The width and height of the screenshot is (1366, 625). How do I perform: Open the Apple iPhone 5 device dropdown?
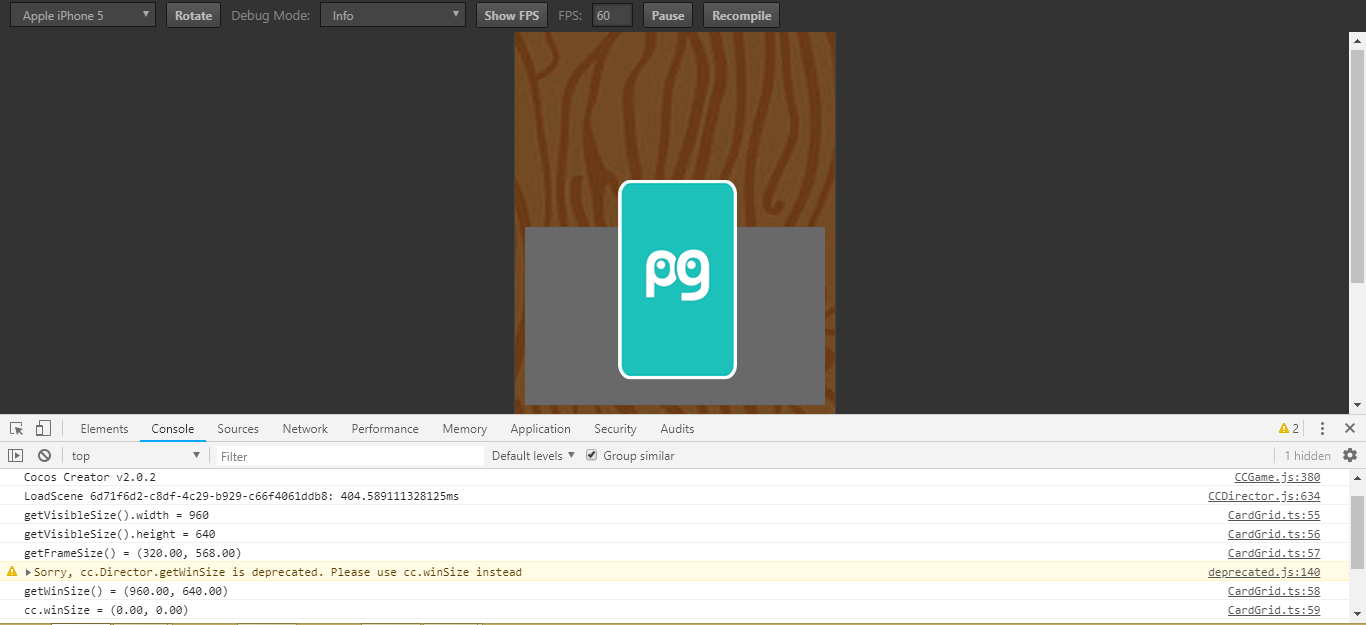click(83, 16)
